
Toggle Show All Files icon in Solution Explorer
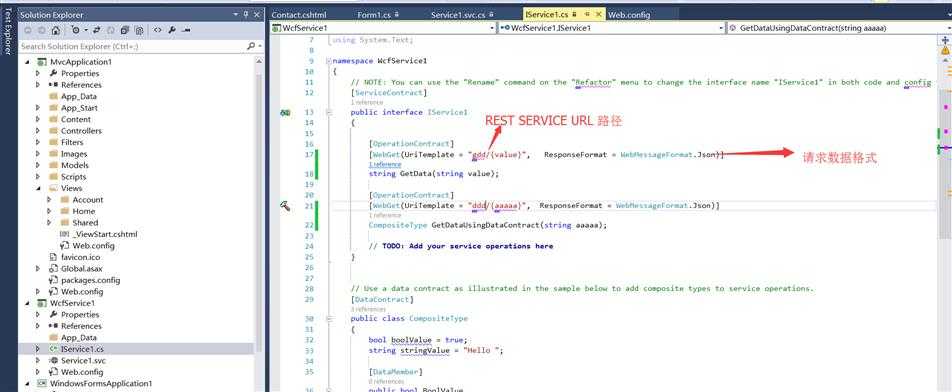[139, 30]
